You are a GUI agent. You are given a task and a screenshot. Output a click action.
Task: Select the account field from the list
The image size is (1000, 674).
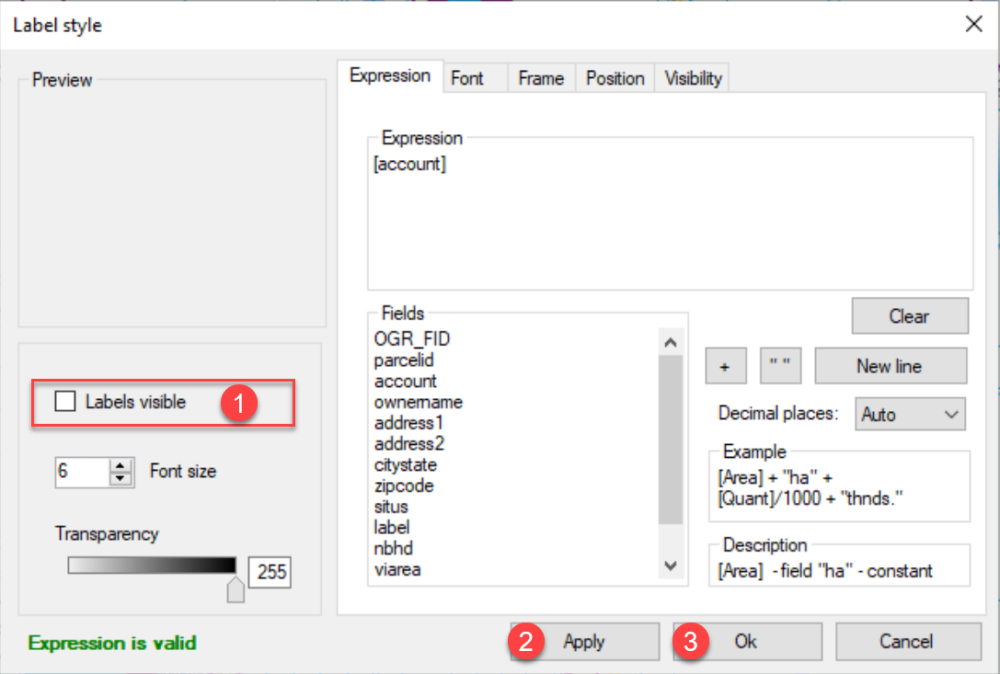(x=405, y=381)
